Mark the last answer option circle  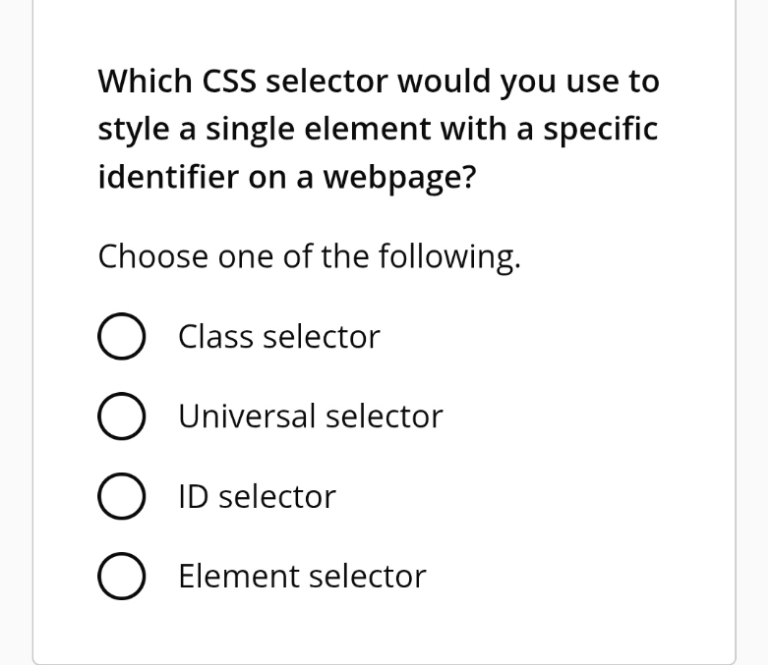pos(117,577)
